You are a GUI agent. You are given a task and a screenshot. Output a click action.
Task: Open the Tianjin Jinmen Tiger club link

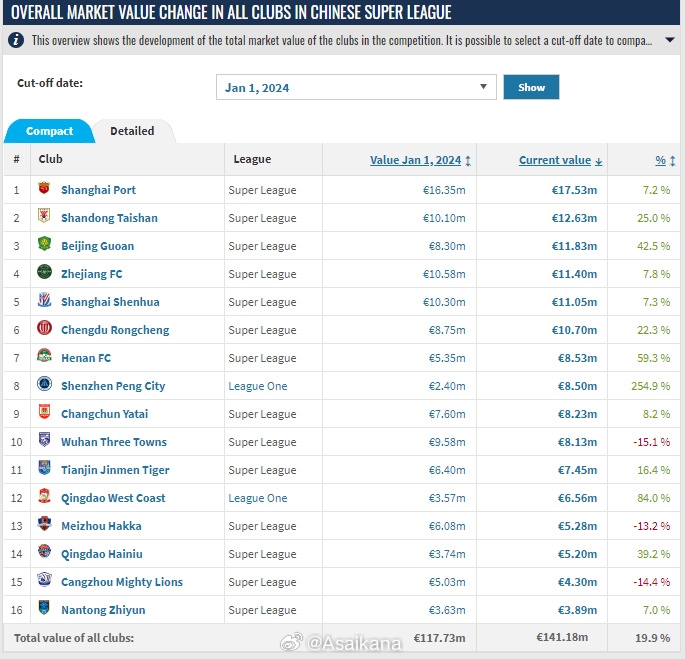pos(115,470)
